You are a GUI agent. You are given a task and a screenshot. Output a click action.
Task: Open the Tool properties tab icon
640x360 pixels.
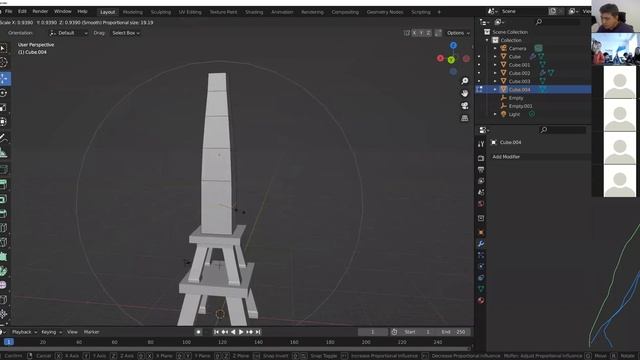[481, 144]
